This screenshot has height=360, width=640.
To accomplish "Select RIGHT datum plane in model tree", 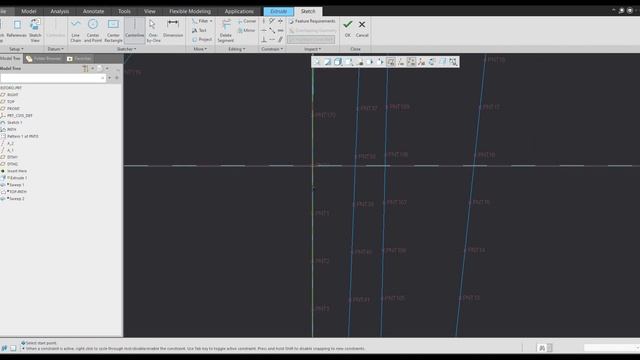I will tap(13, 95).
